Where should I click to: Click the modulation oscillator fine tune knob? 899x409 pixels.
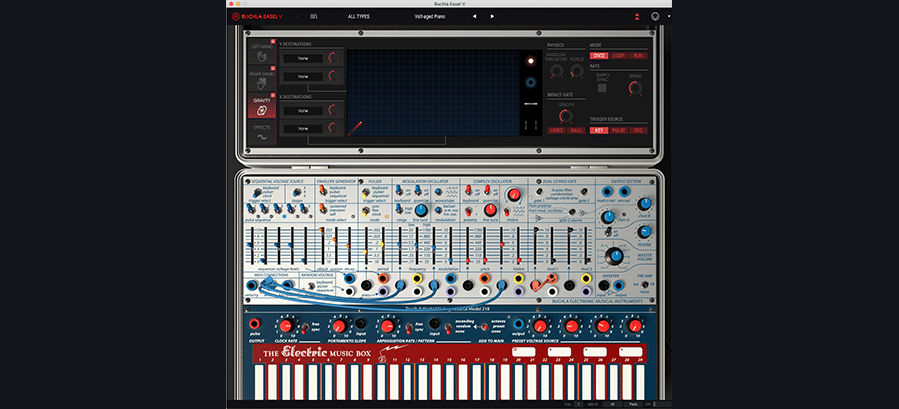pyautogui.click(x=421, y=209)
